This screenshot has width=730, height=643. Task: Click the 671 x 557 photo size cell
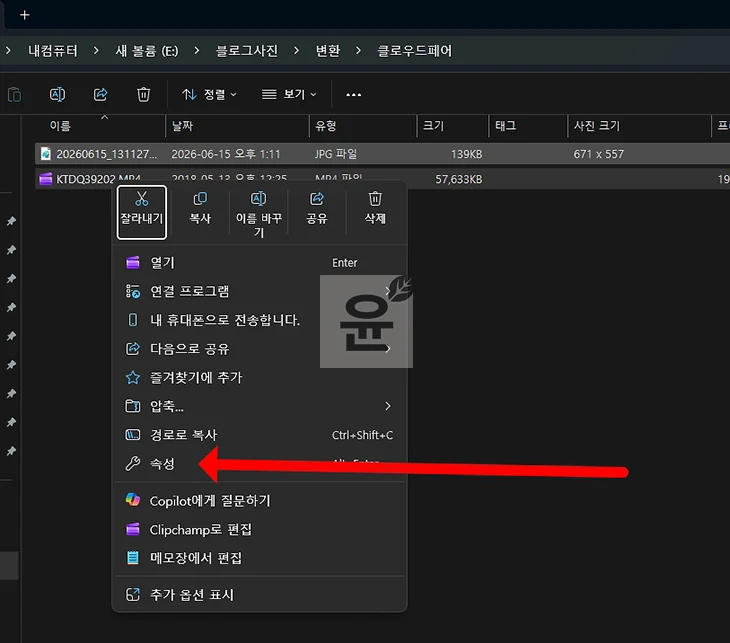tap(599, 154)
